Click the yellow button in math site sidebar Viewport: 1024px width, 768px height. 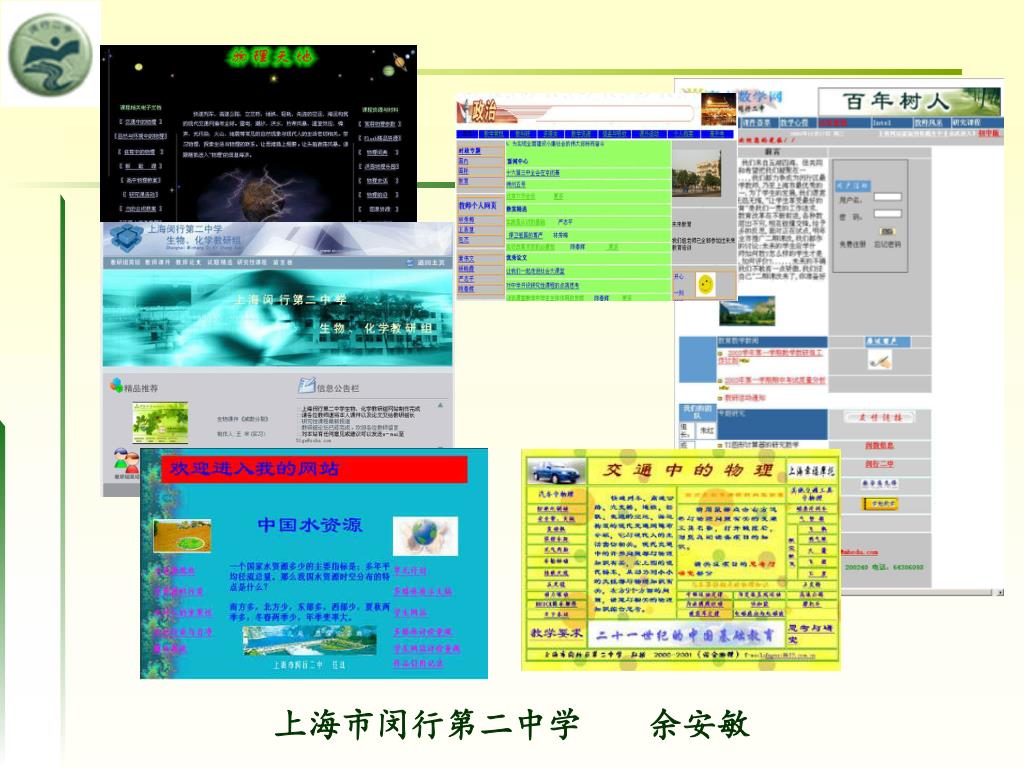880,504
